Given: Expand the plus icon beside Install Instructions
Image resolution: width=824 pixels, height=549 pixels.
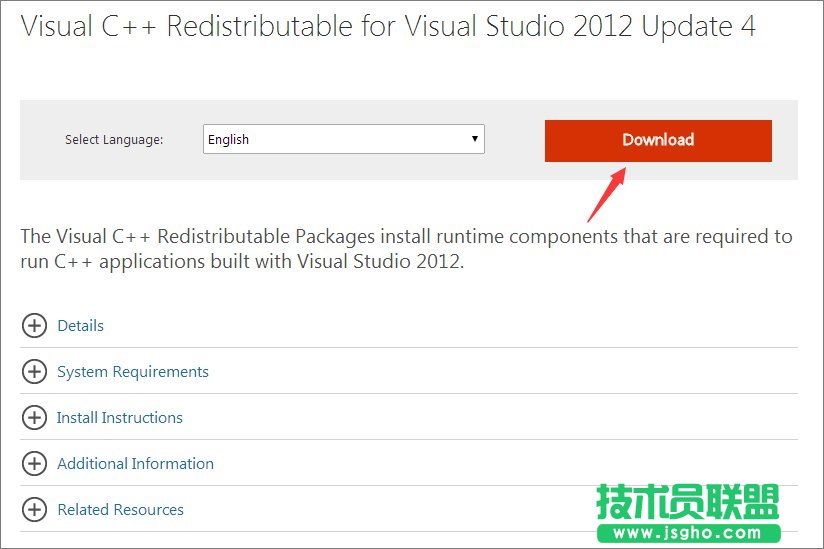Looking at the screenshot, I should 34,418.
